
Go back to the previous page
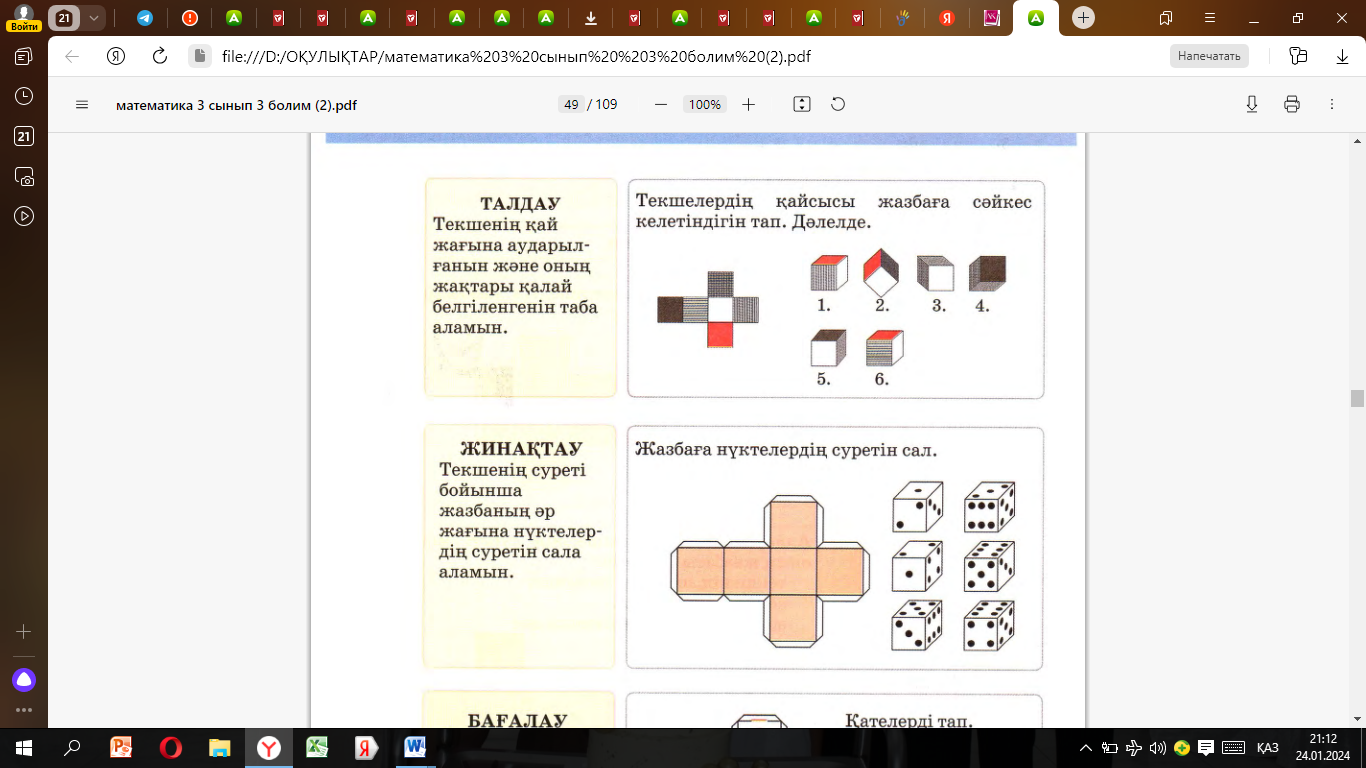[x=72, y=56]
